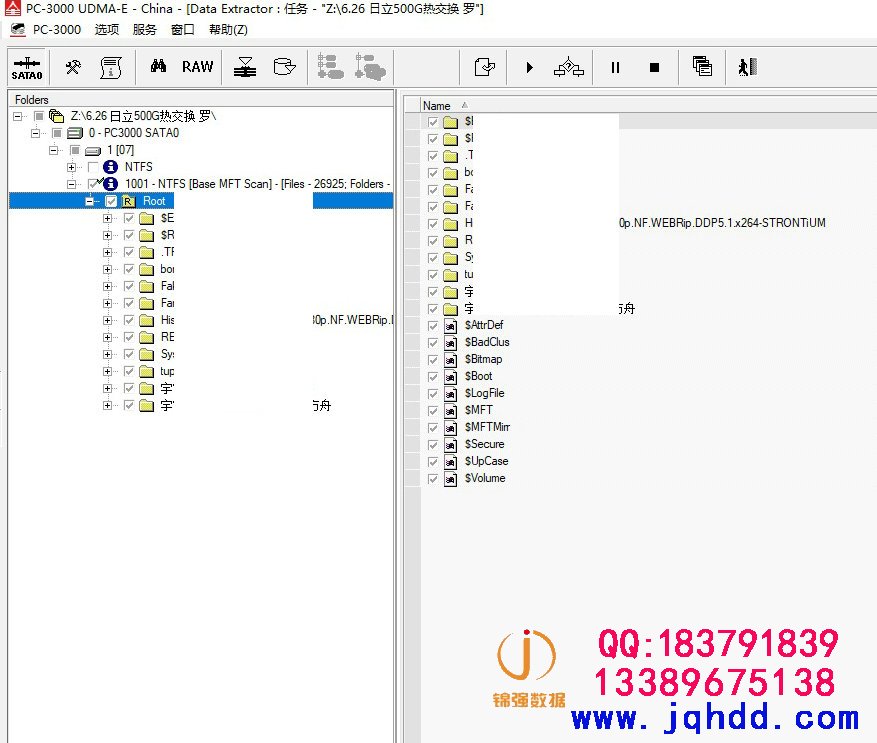Open the 服务 menu

tap(144, 30)
